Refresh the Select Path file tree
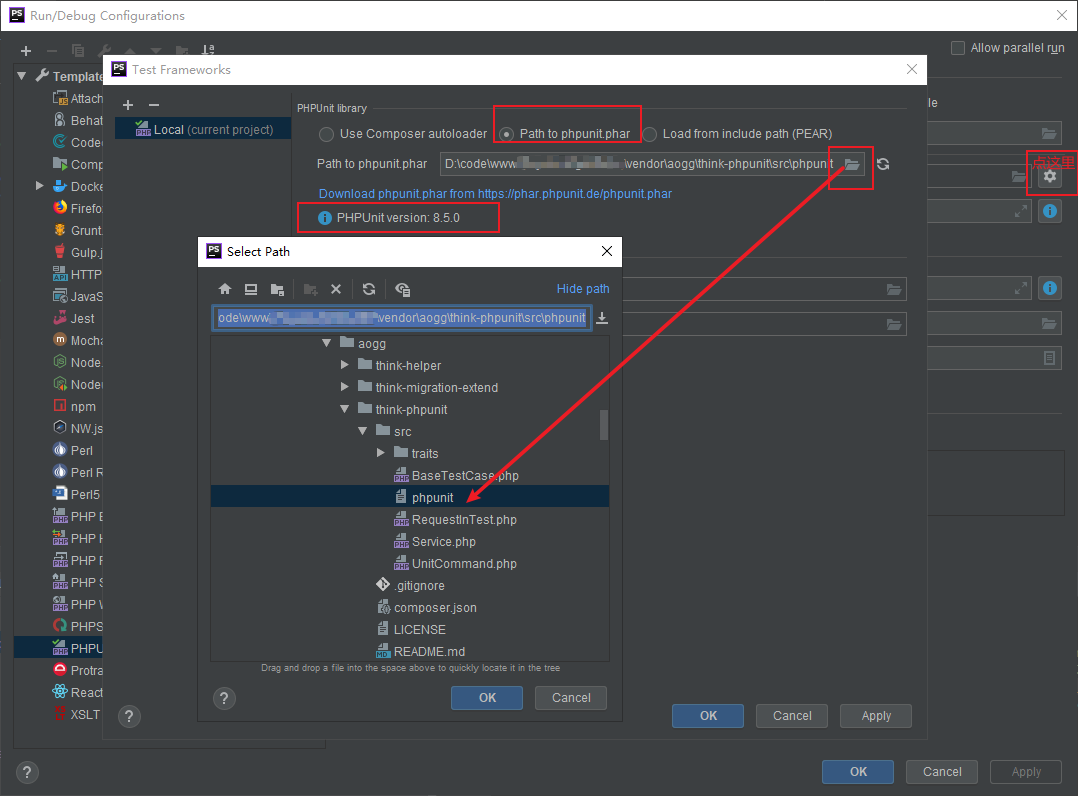The height and width of the screenshot is (796, 1078). pyautogui.click(x=369, y=289)
